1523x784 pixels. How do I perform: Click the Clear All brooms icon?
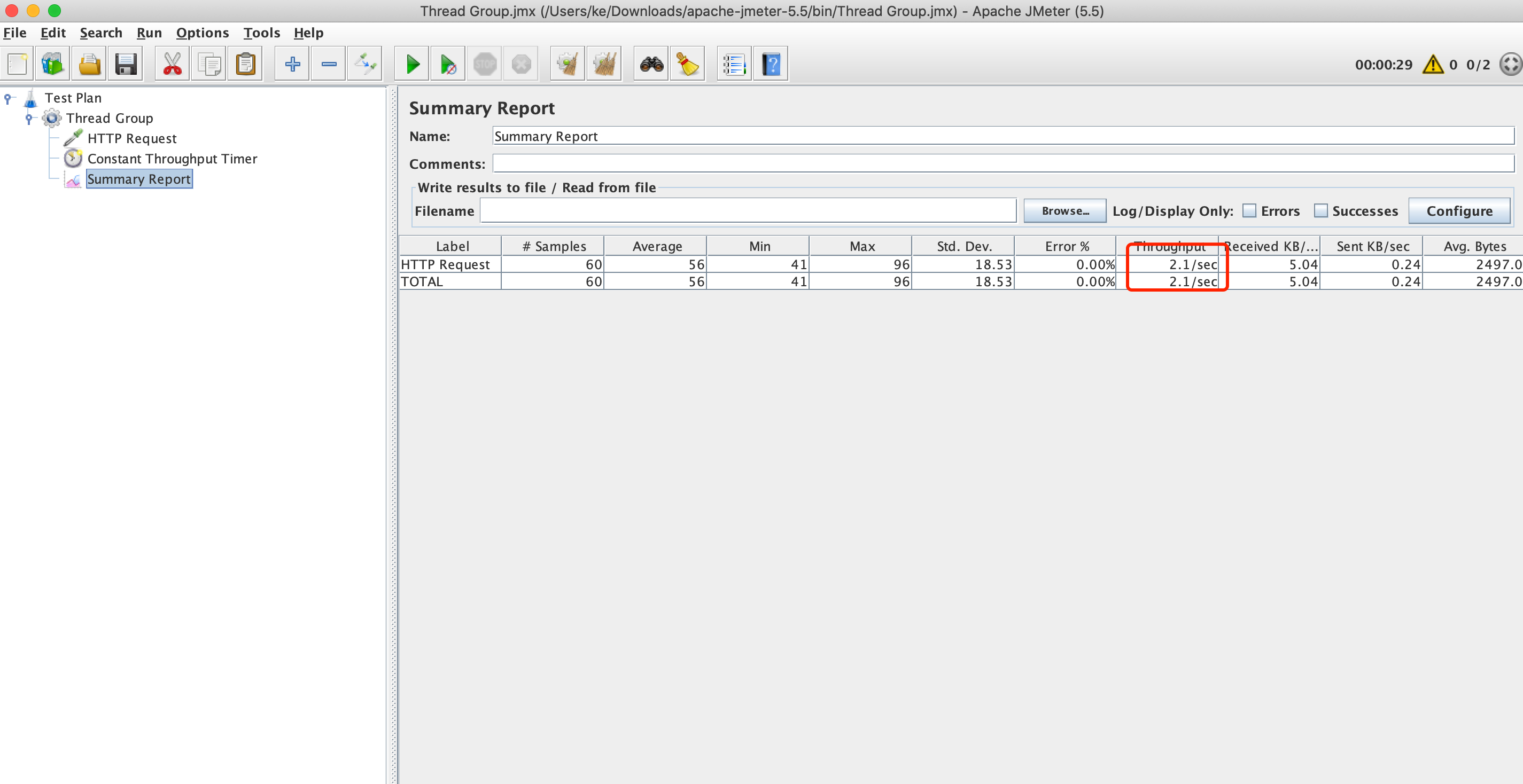click(604, 64)
